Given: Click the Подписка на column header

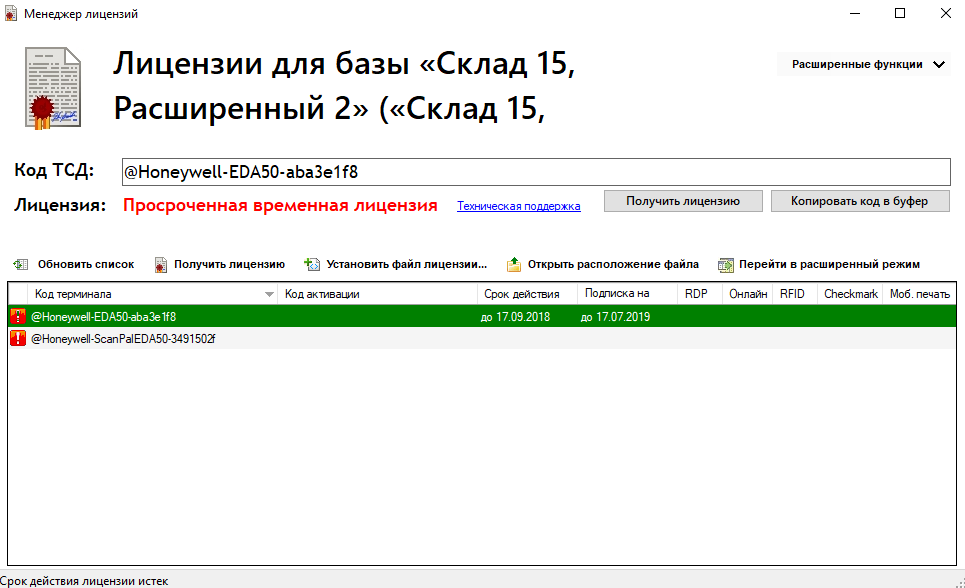Looking at the screenshot, I should pyautogui.click(x=627, y=294).
